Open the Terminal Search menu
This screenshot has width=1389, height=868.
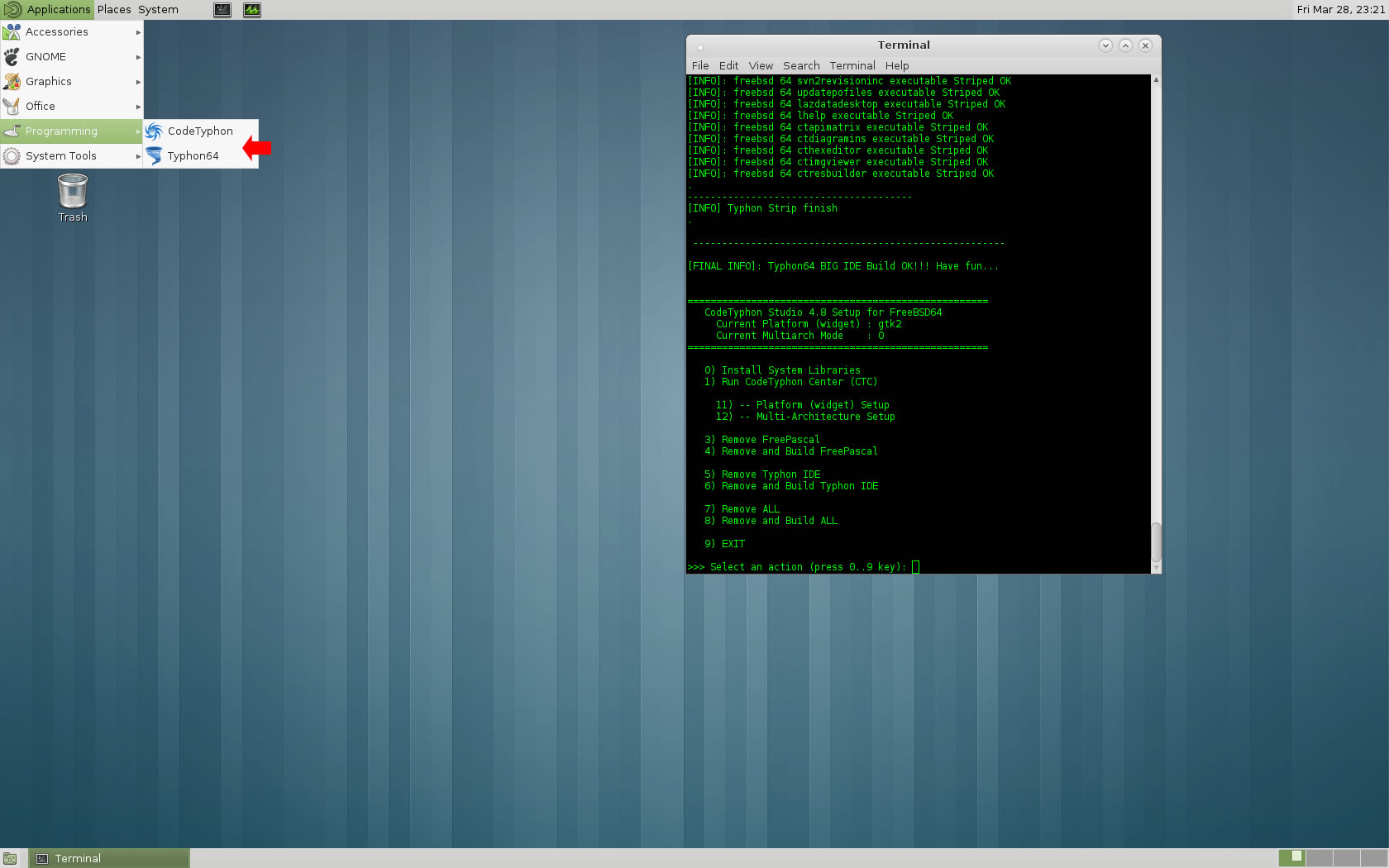pyautogui.click(x=801, y=65)
